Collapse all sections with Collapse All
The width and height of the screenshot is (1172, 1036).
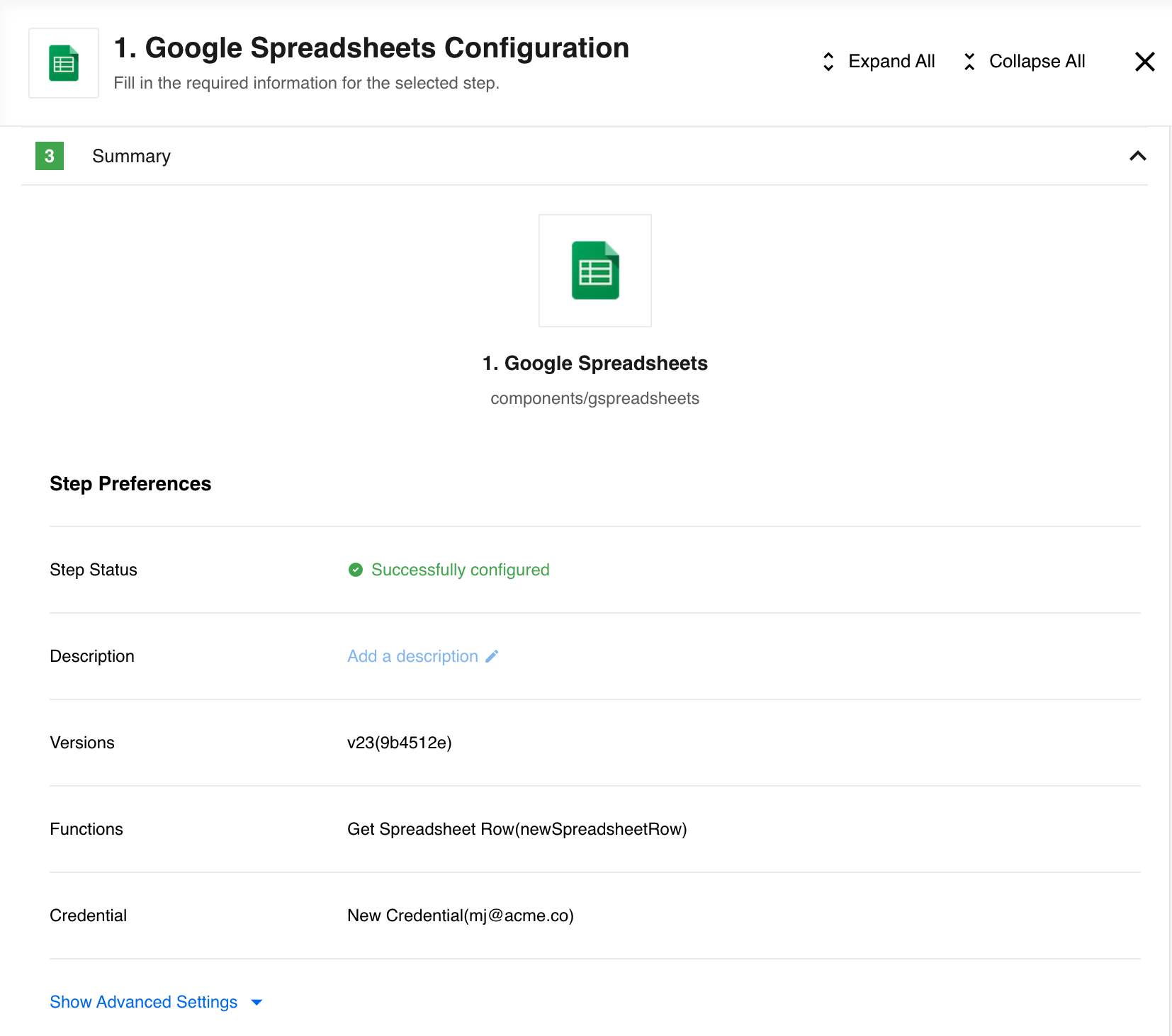pyautogui.click(x=1024, y=62)
